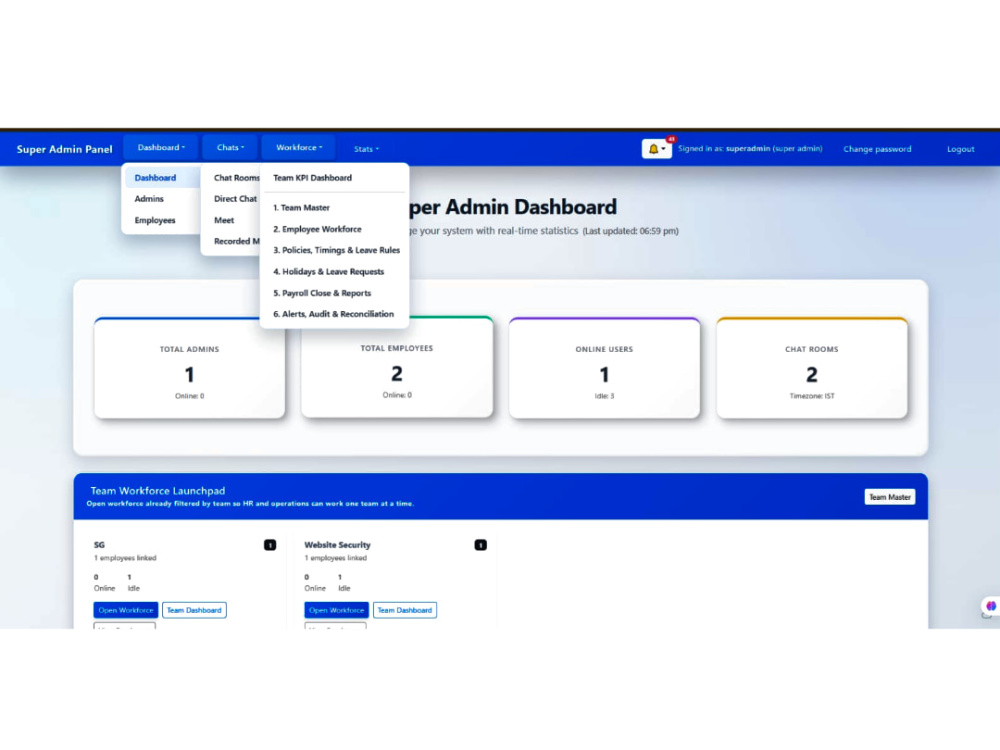Open Direct Chat from the Chats menu
The image size is (1000, 750).
235,199
